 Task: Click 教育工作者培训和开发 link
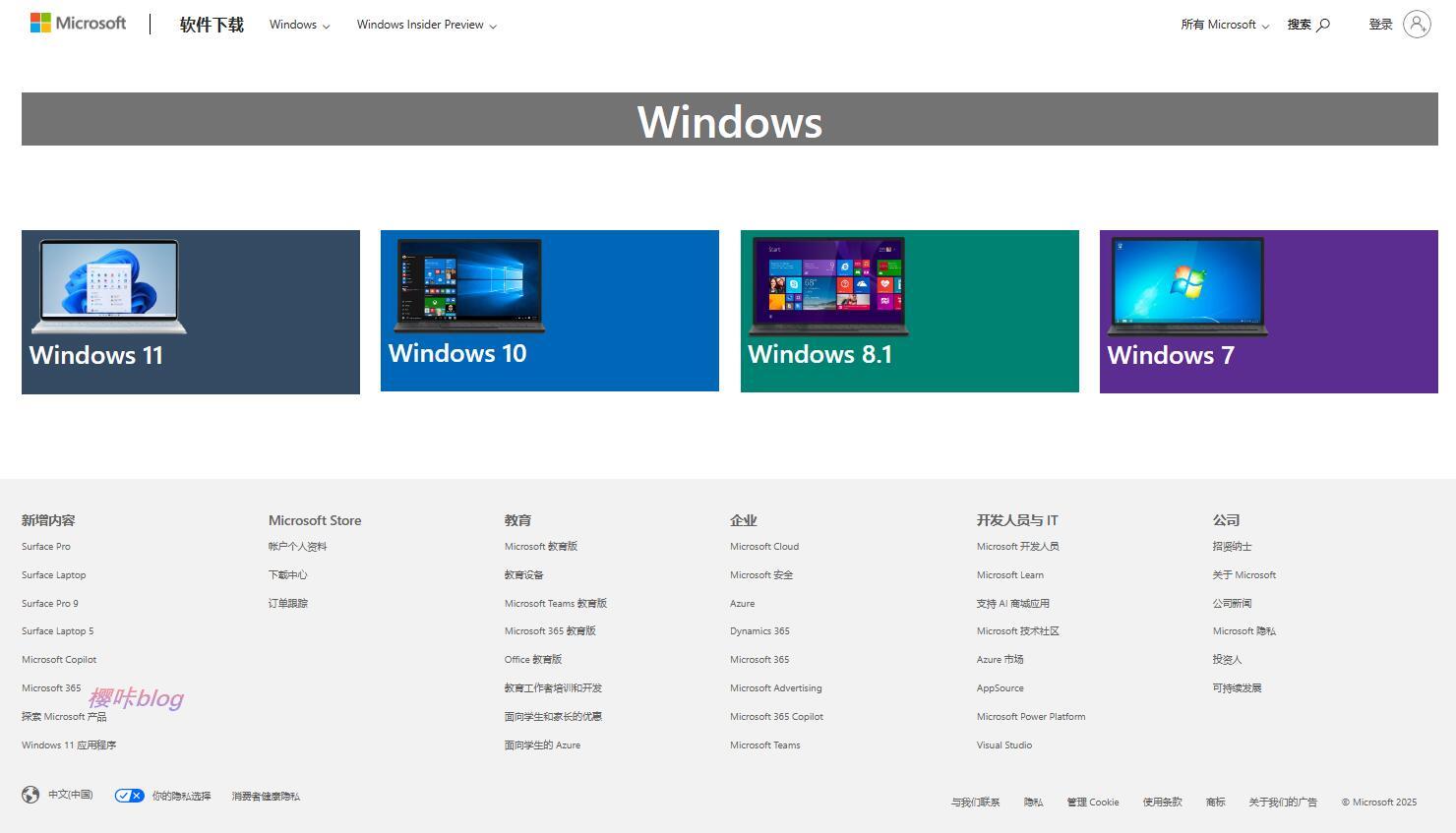tap(554, 688)
